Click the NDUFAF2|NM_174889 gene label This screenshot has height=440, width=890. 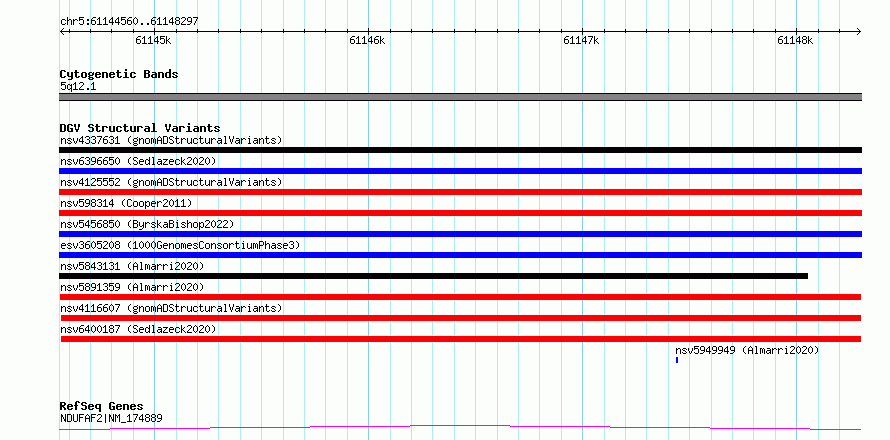(111, 419)
